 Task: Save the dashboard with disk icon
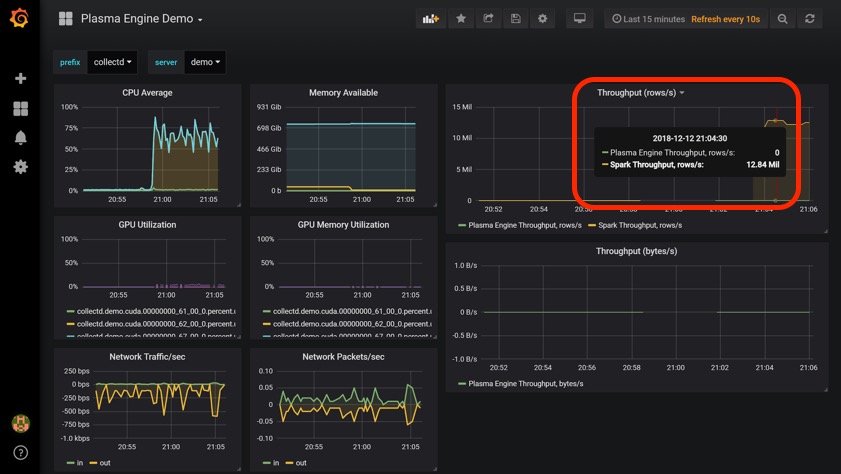515,19
